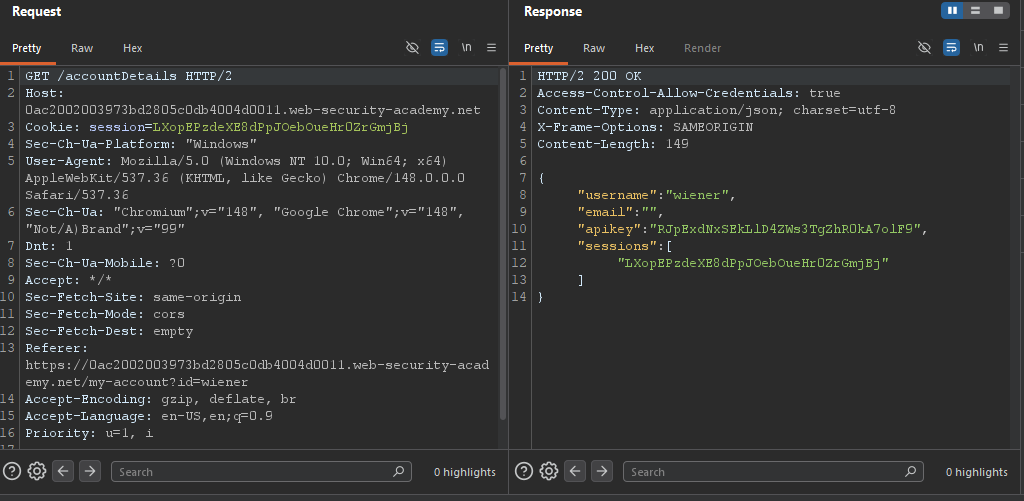Open the Request Hex tab
This screenshot has width=1024, height=501.
tap(133, 48)
